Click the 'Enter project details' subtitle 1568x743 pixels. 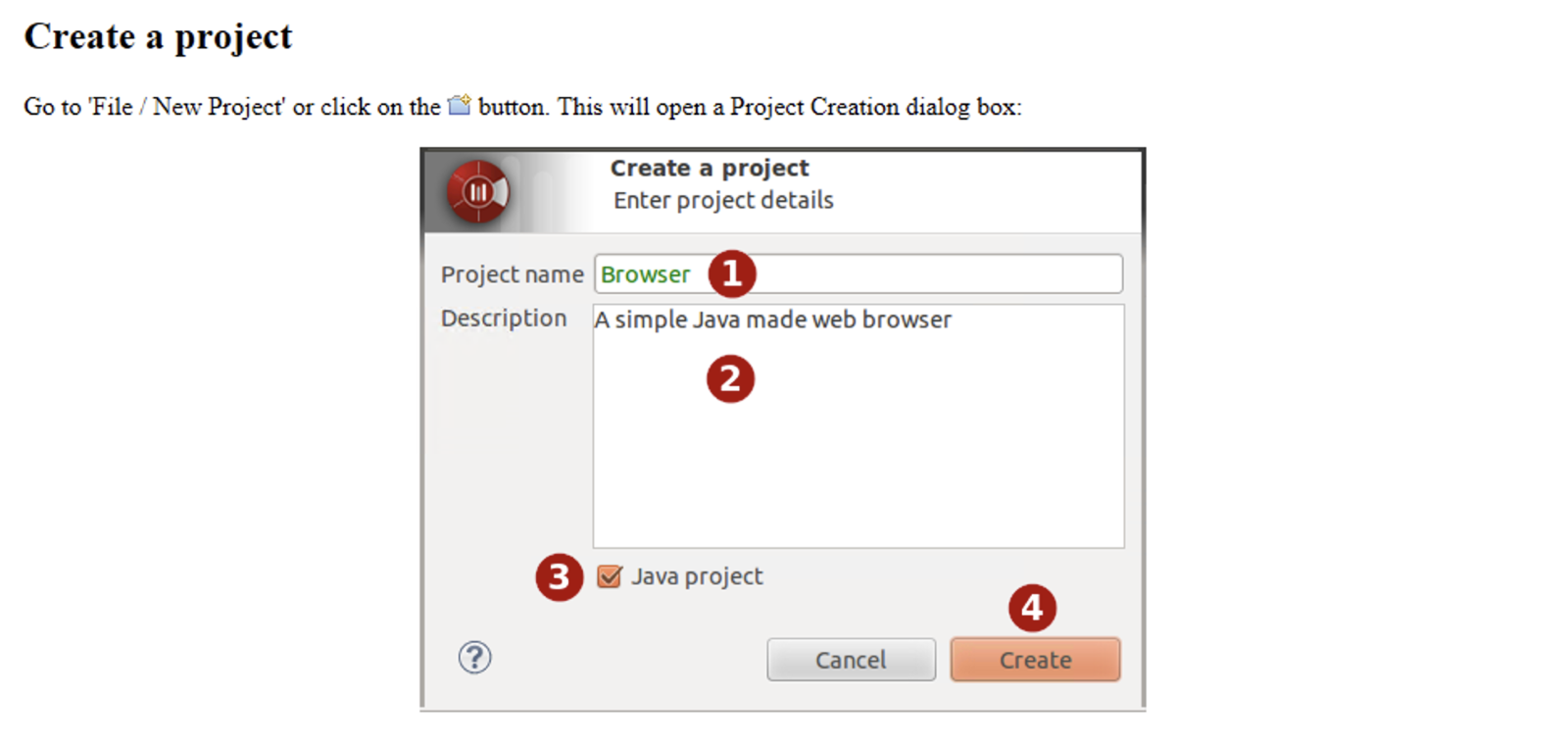click(x=723, y=201)
